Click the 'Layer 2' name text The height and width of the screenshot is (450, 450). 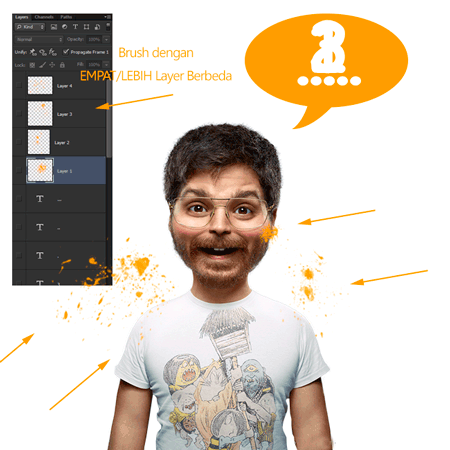(x=62, y=143)
